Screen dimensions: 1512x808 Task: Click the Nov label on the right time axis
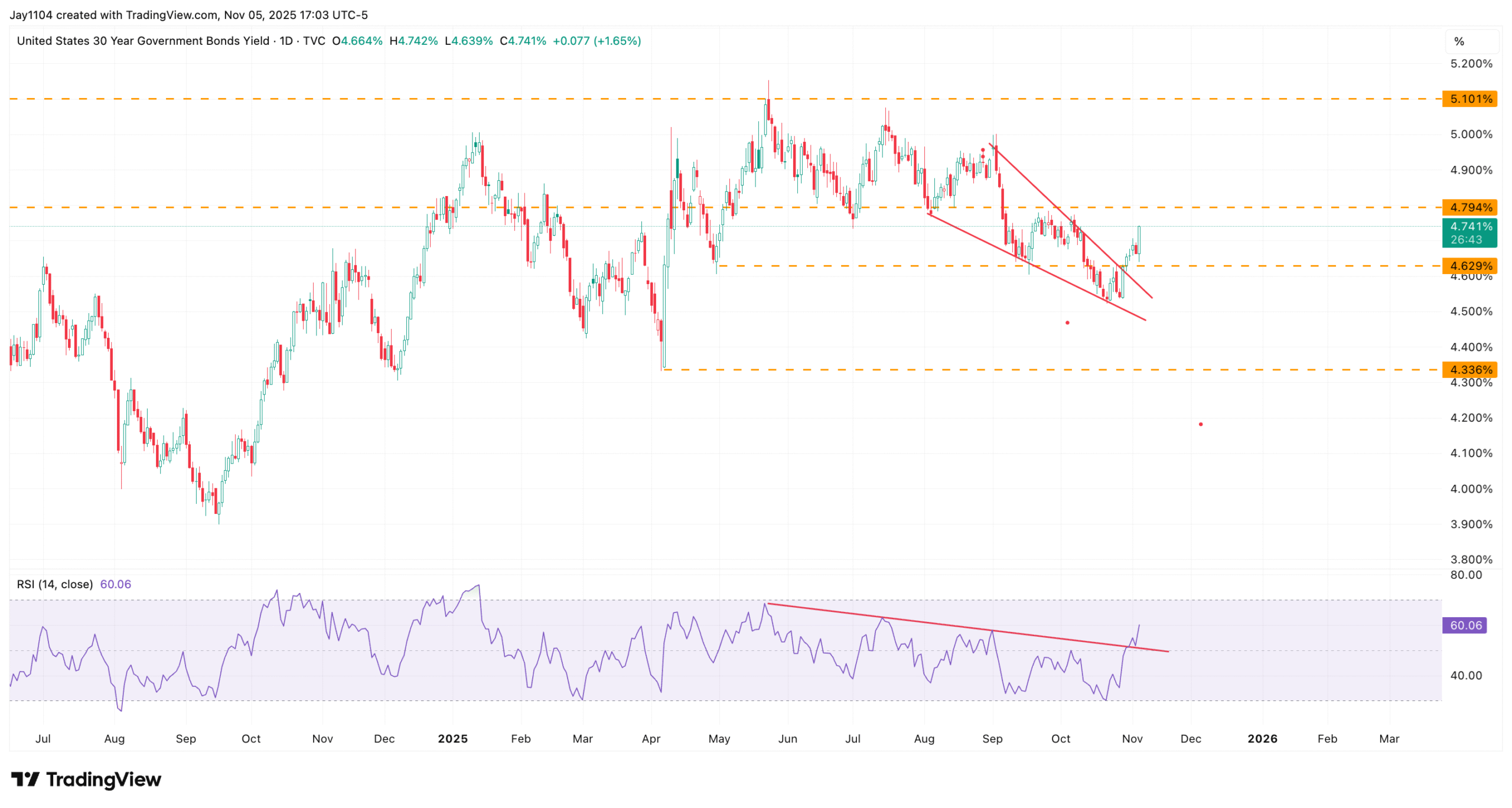[x=1132, y=738]
